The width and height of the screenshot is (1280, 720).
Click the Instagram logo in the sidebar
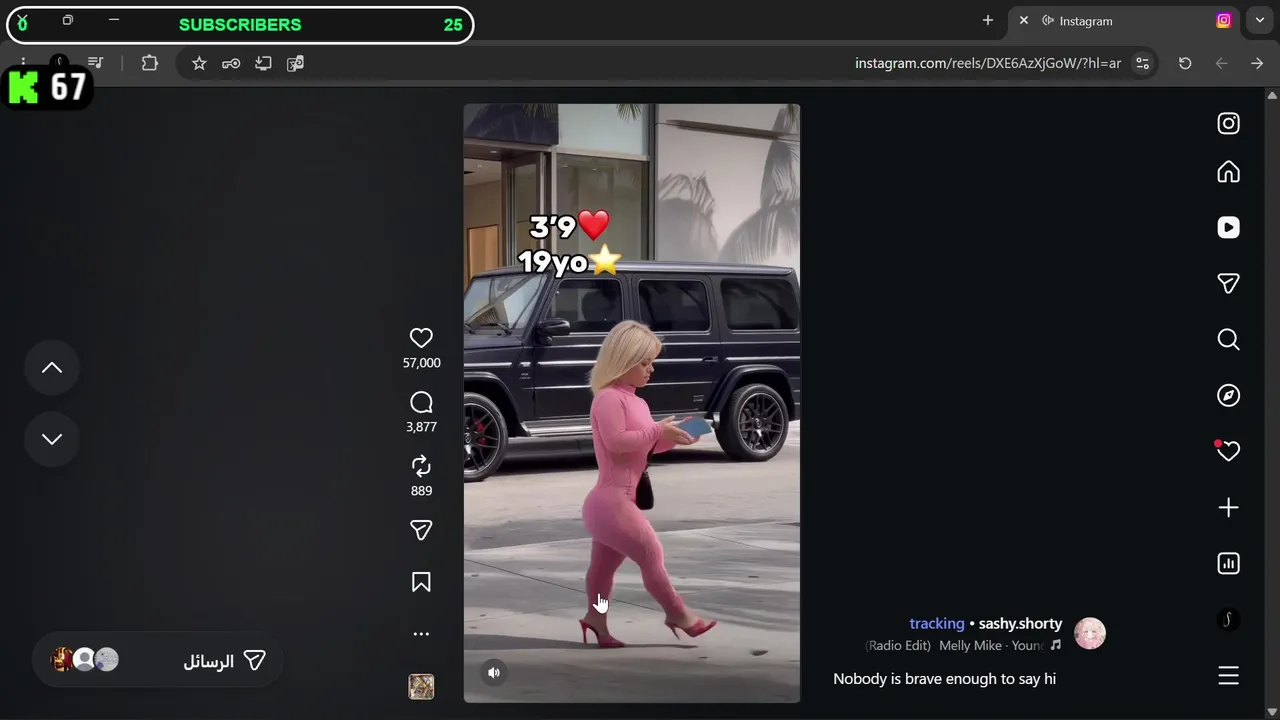coord(1228,123)
